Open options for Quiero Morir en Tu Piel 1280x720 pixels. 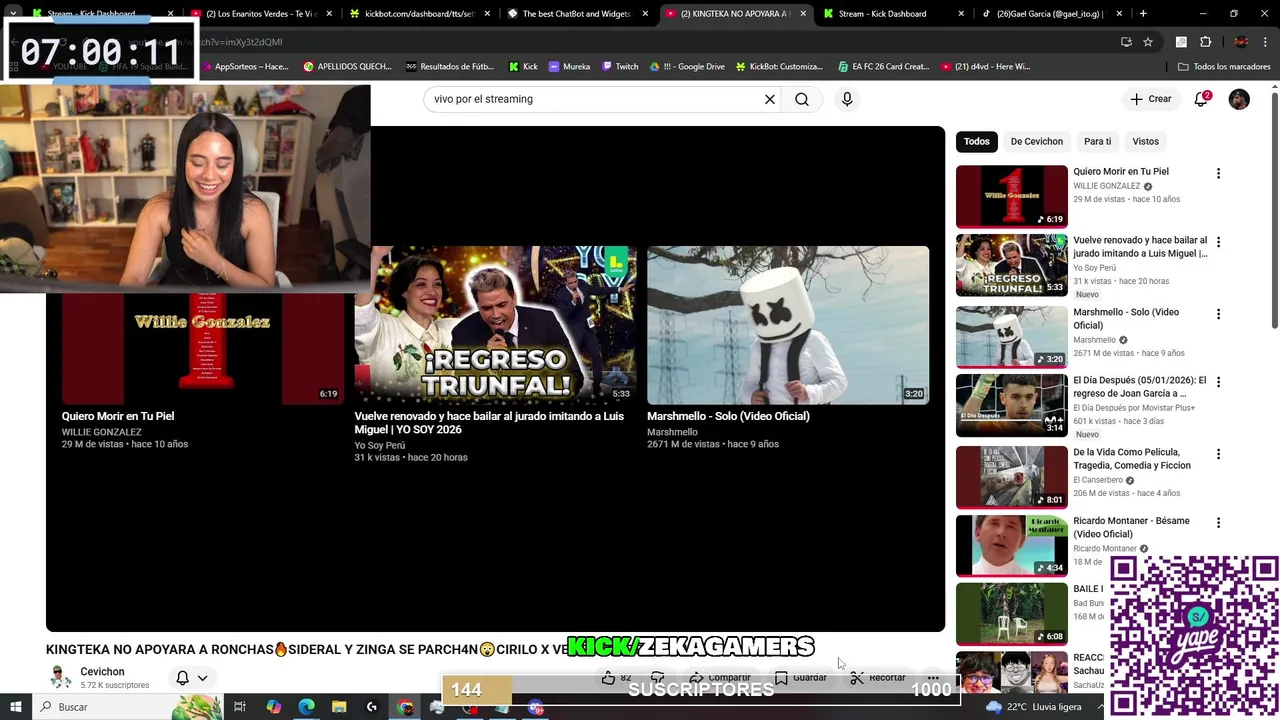tap(1218, 173)
